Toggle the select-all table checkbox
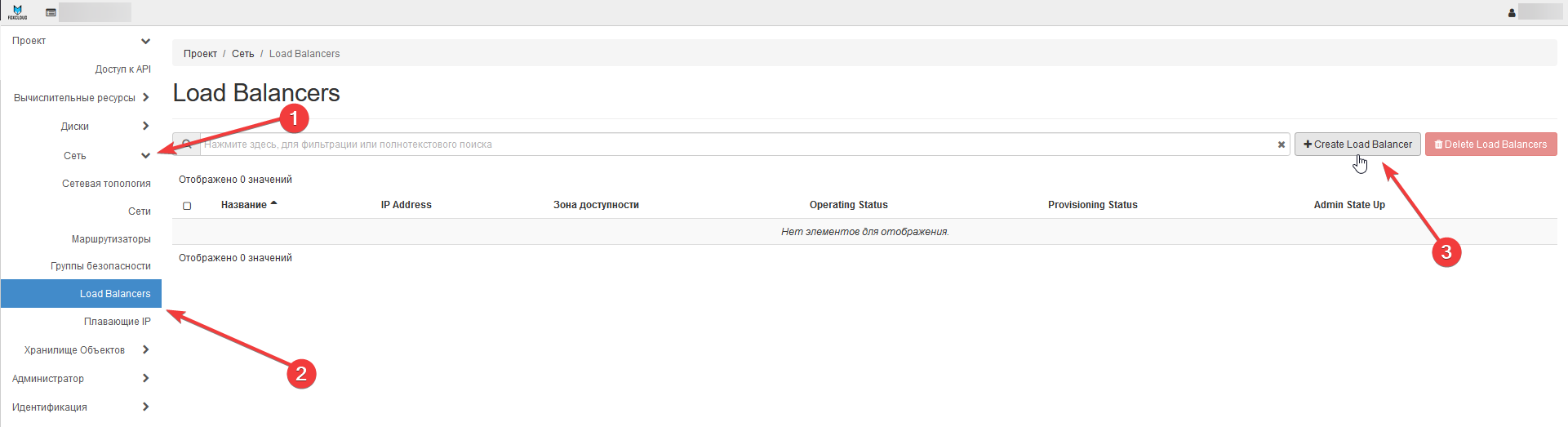The height and width of the screenshot is (427, 1568). tap(187, 206)
